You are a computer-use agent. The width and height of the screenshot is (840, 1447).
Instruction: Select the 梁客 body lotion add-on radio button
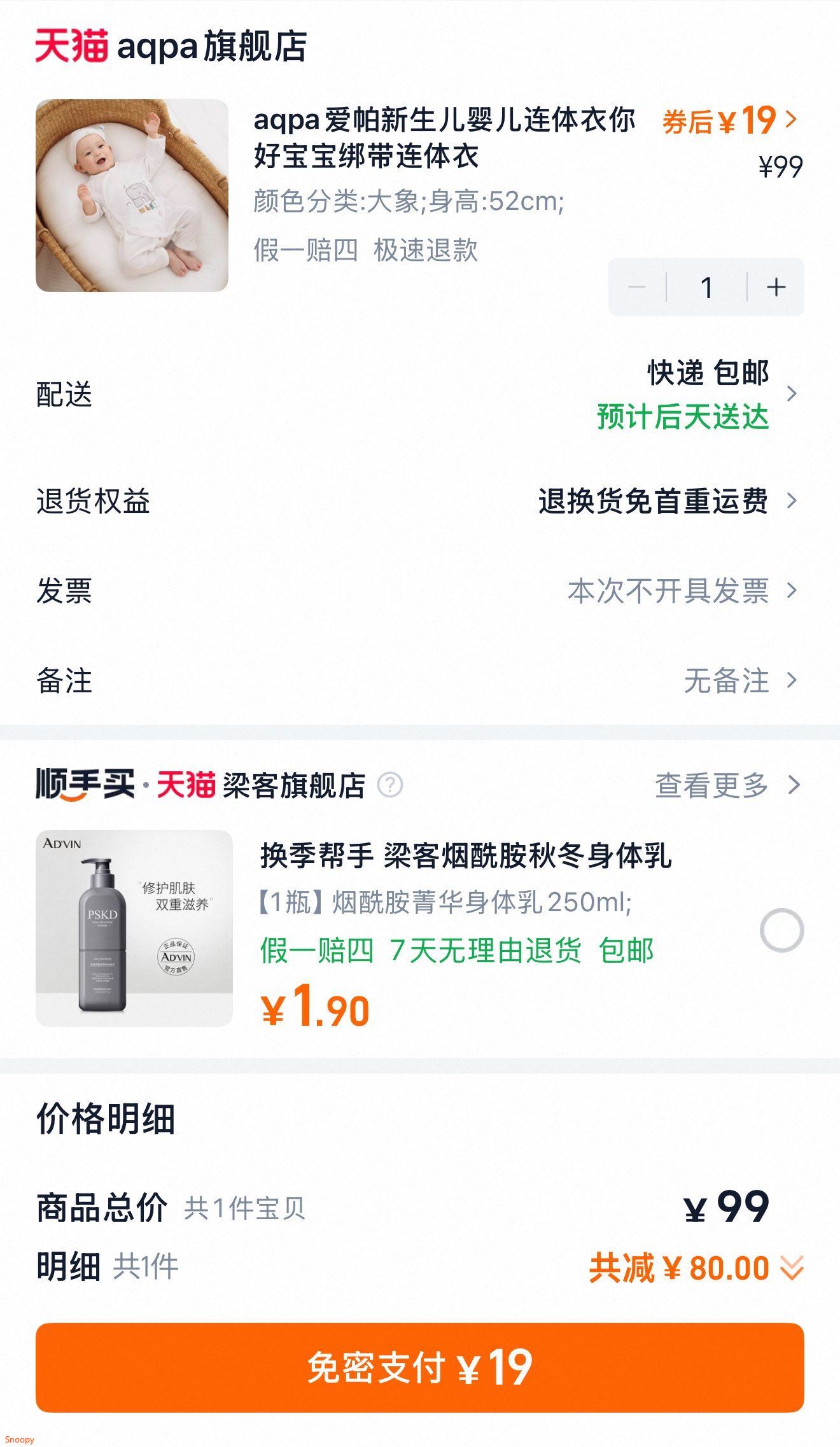(x=781, y=930)
